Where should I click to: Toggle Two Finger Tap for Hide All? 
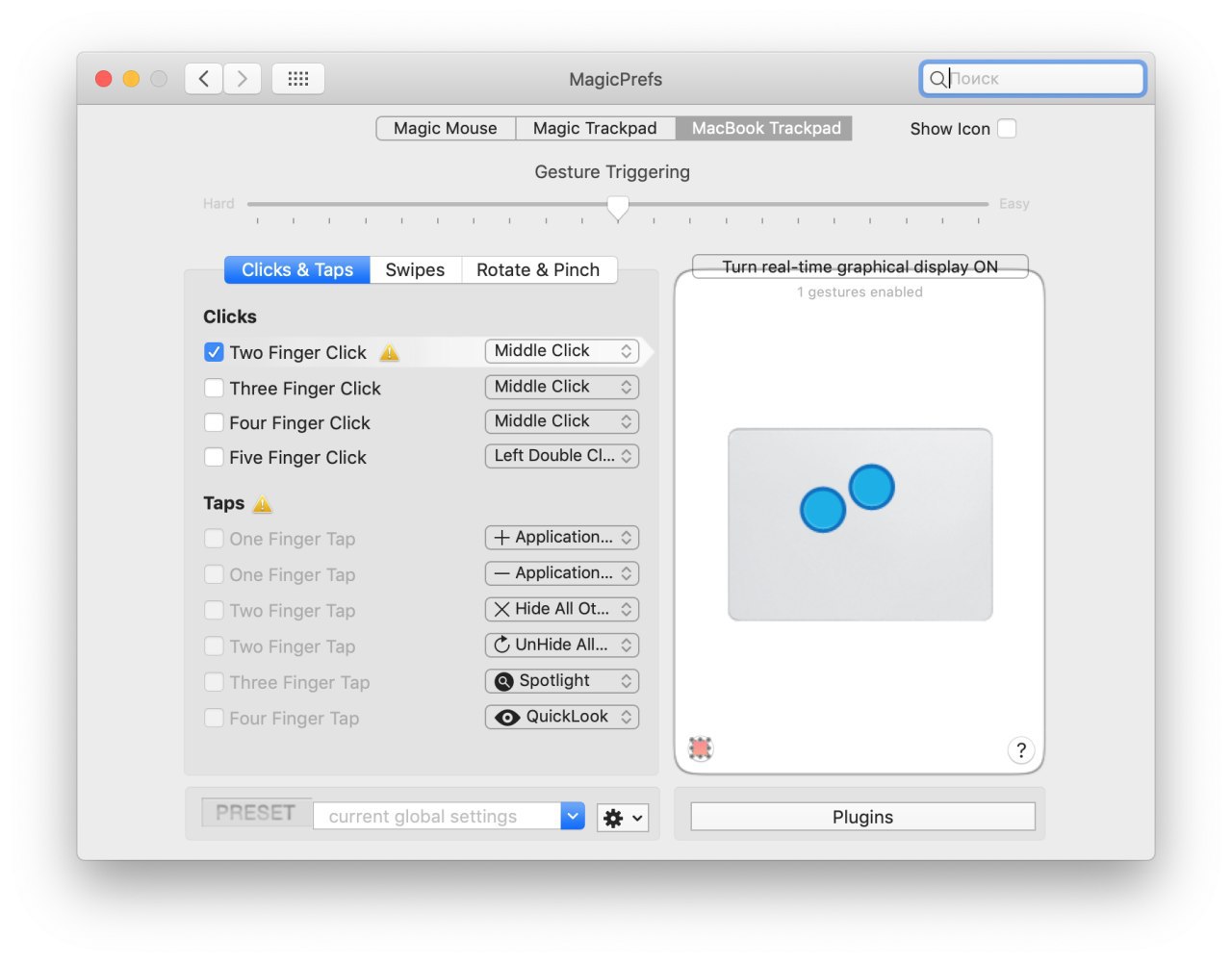point(214,611)
